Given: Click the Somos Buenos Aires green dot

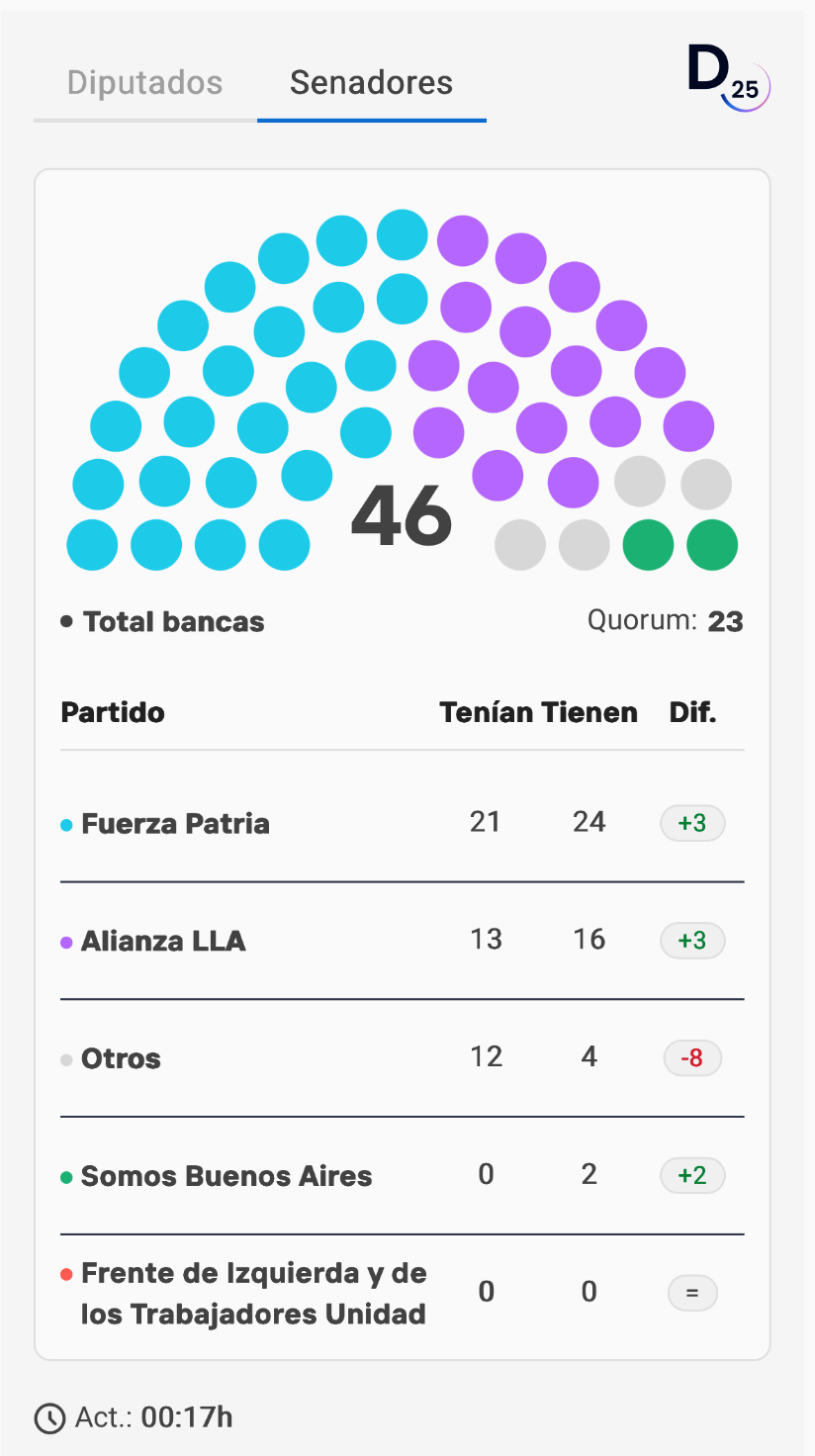Looking at the screenshot, I should click(x=66, y=1178).
